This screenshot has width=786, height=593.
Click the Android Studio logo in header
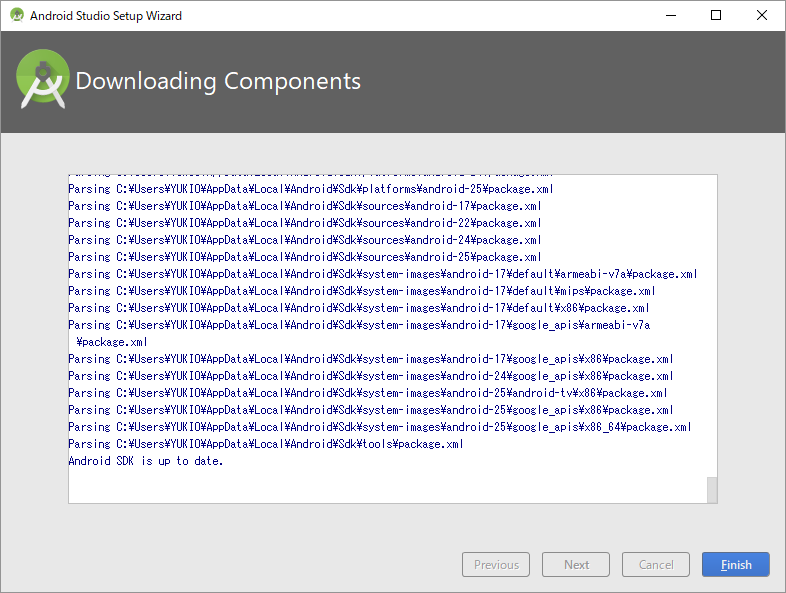click(x=42, y=82)
